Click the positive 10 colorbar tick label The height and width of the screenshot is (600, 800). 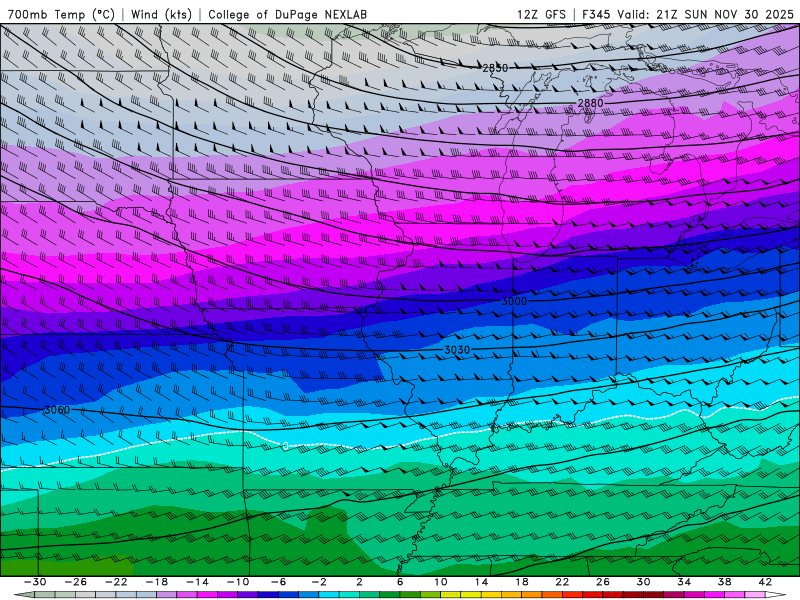[441, 582]
